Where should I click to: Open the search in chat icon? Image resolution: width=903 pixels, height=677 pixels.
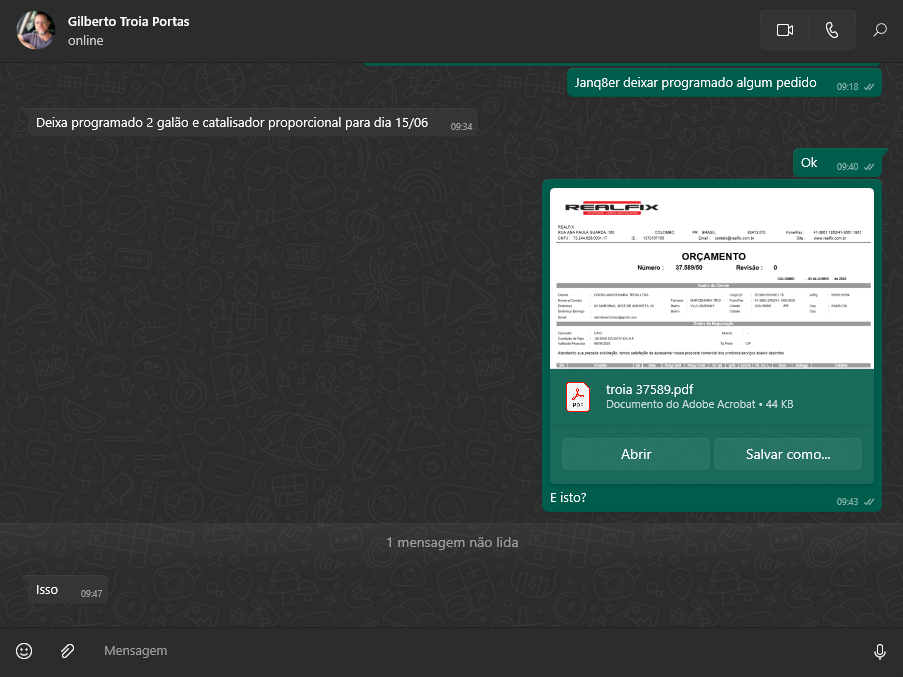880,30
